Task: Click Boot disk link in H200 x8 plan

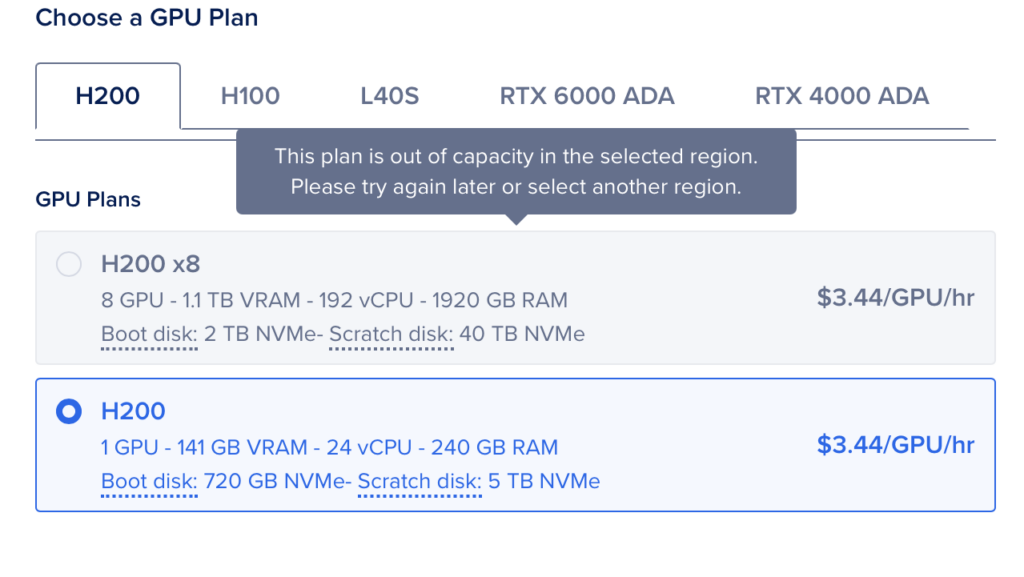Action: 149,334
